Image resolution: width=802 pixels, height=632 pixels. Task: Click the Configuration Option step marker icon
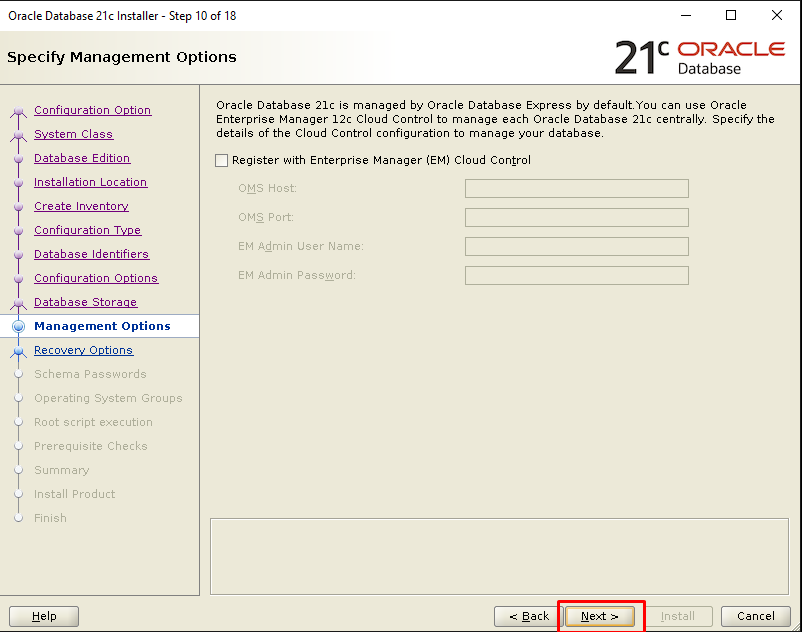[x=18, y=111]
